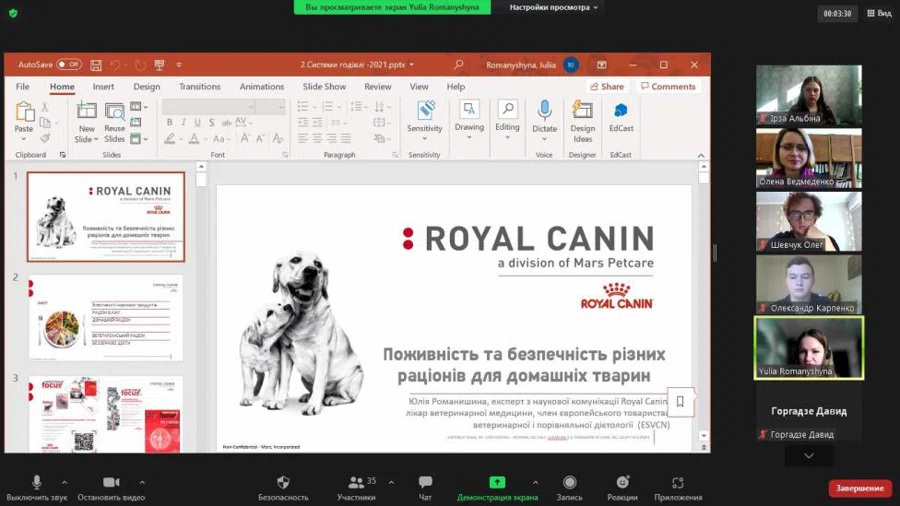Open Zoom participants list (Участники)

pos(356,488)
